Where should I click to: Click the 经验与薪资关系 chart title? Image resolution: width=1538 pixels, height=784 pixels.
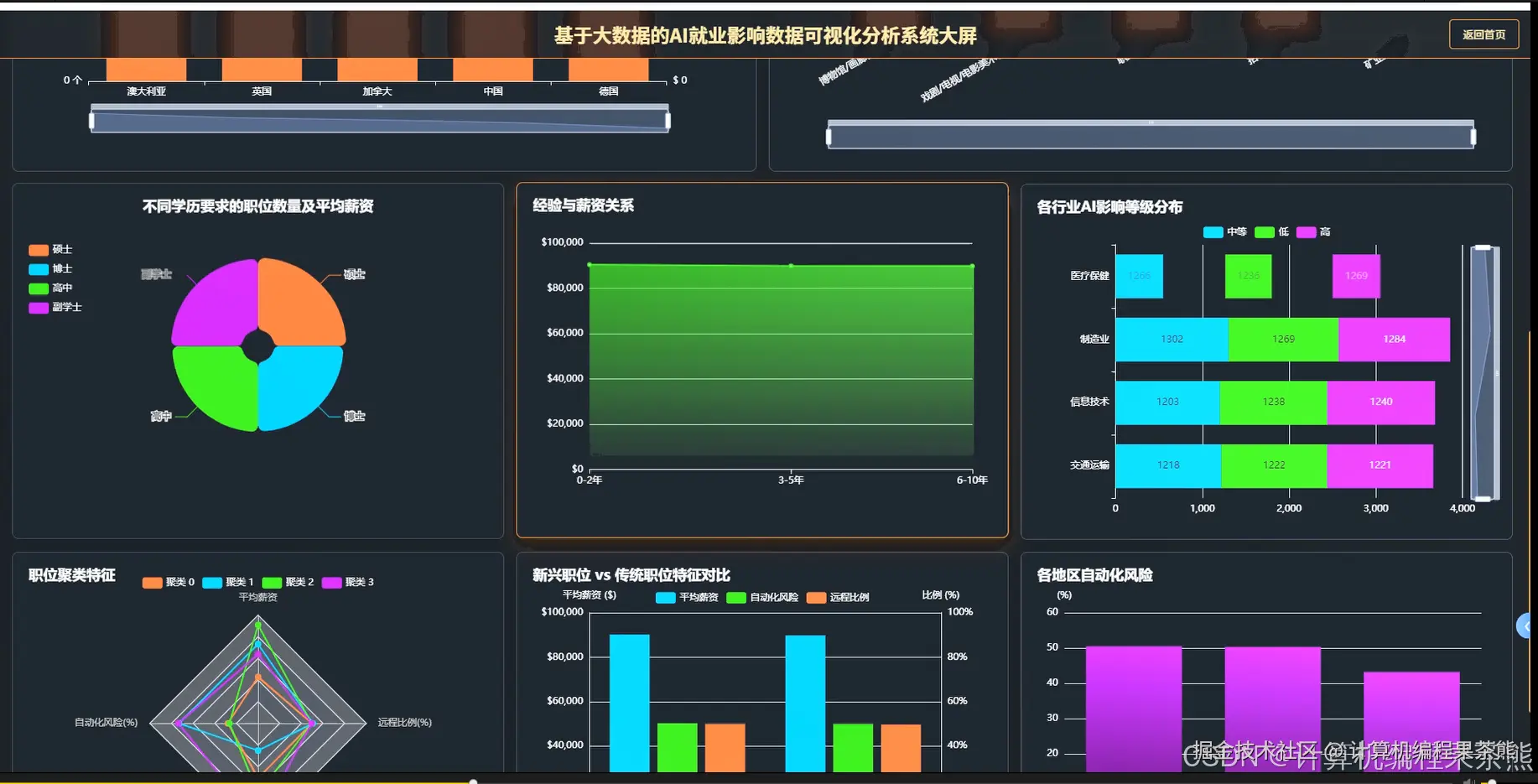(583, 205)
